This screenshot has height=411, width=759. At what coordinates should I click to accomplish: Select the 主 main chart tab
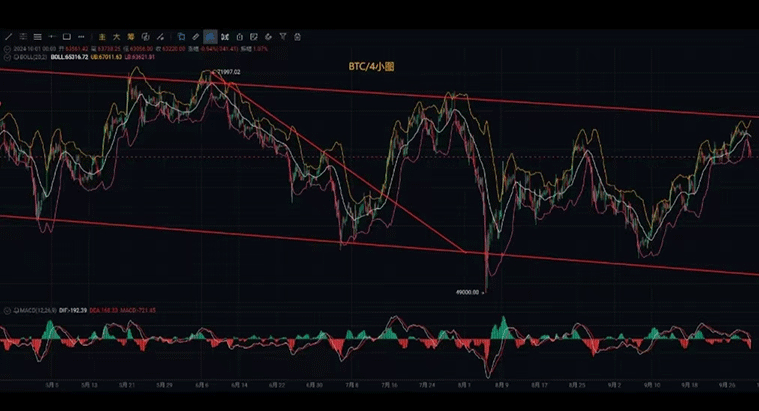click(103, 37)
